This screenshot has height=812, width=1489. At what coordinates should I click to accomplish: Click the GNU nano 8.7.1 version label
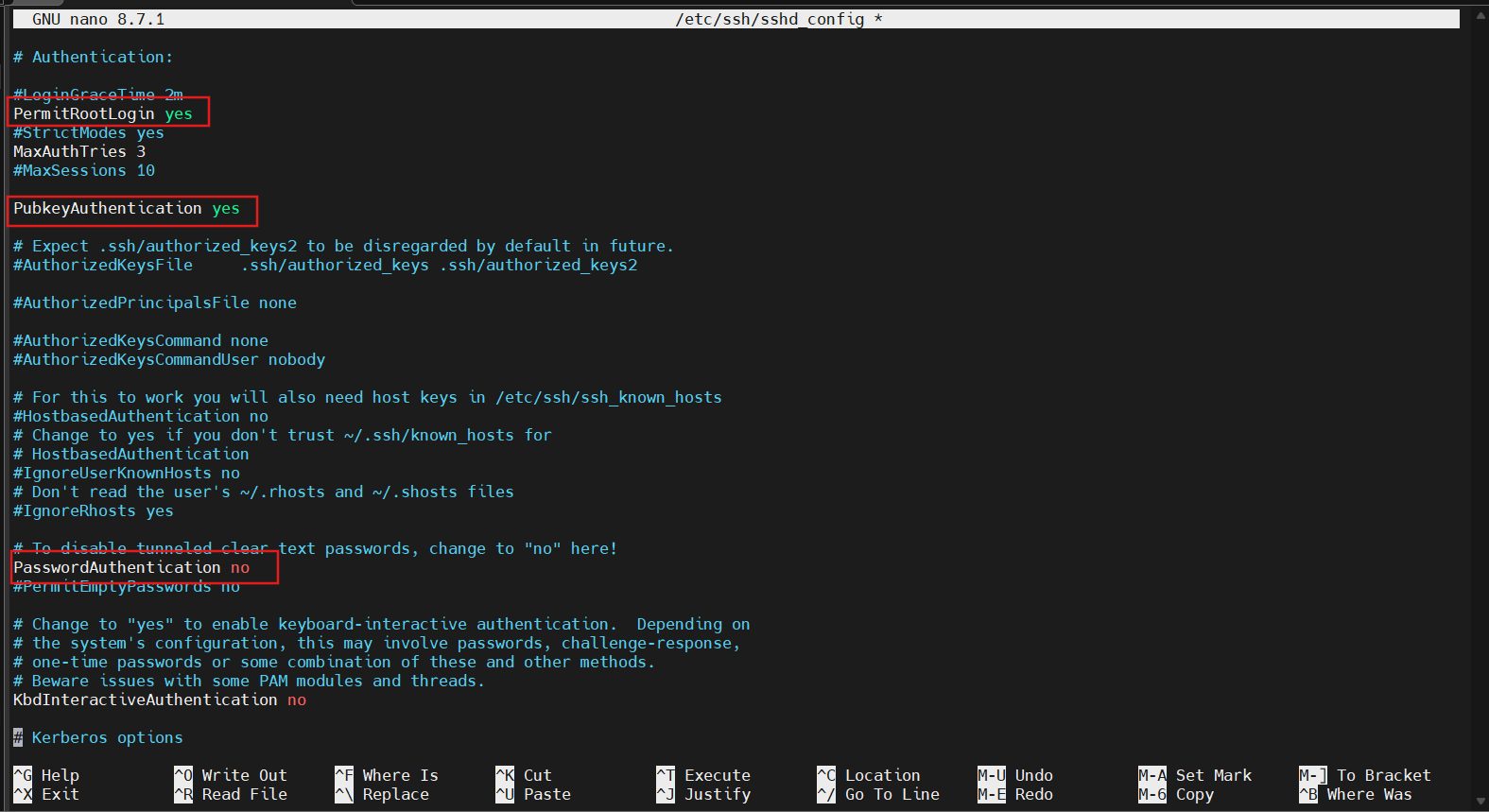pos(98,19)
